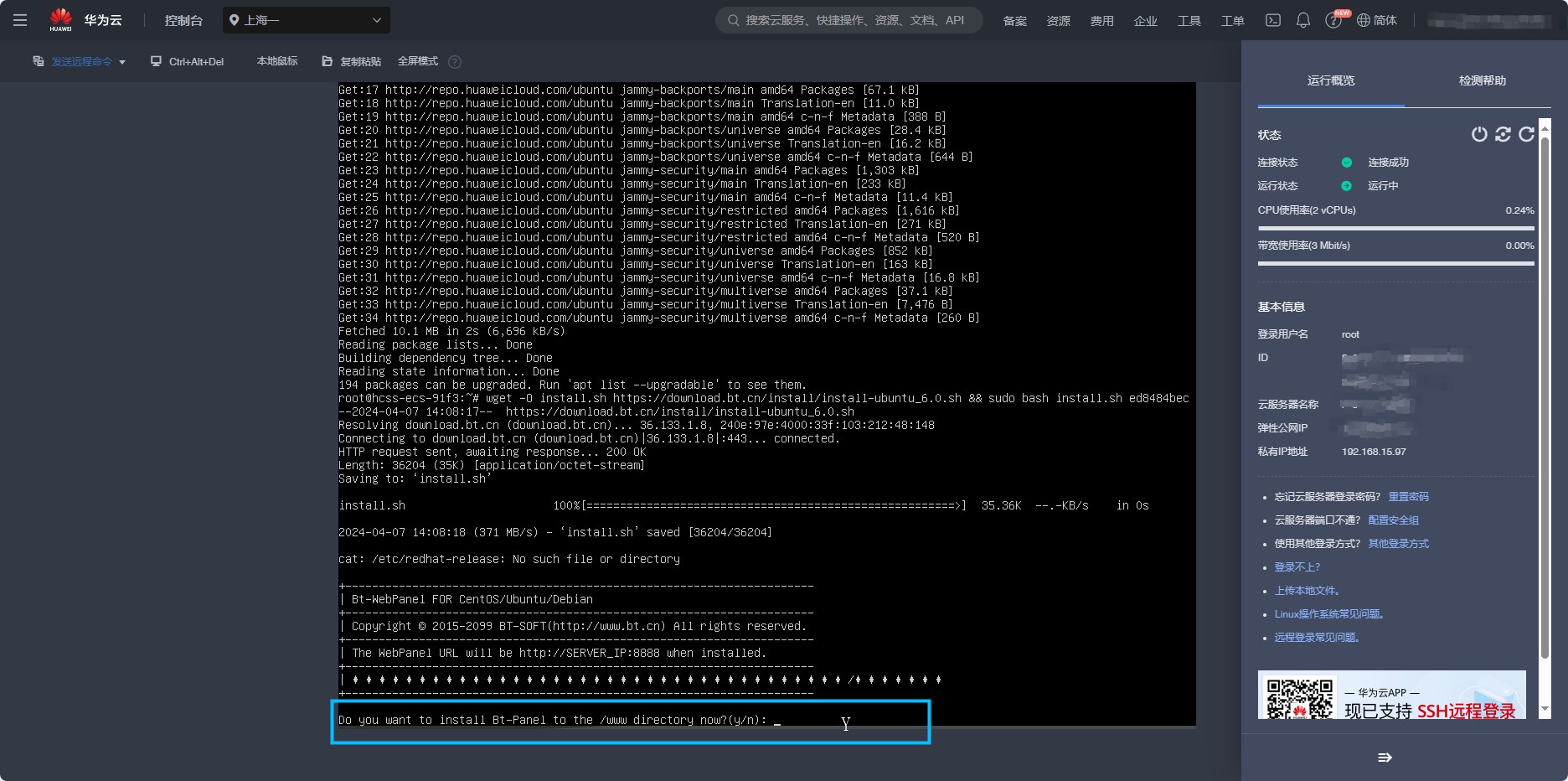The height and width of the screenshot is (781, 1568).
Task: Click the 重置密码 link
Action: click(x=1409, y=497)
